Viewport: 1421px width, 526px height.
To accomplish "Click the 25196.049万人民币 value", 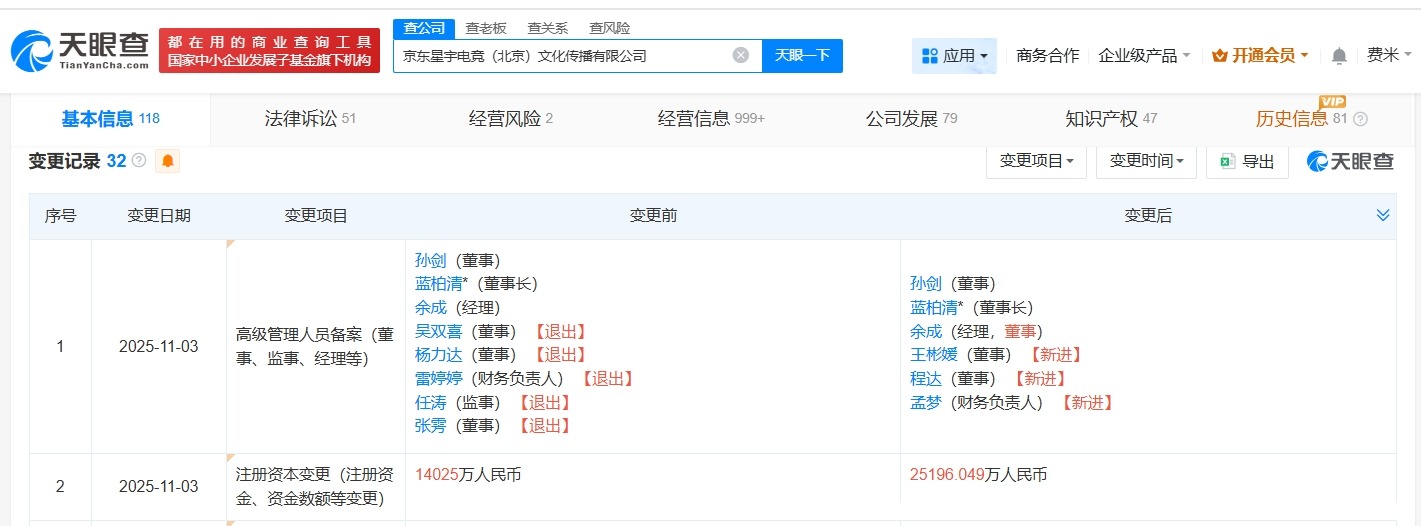I will click(x=978, y=475).
